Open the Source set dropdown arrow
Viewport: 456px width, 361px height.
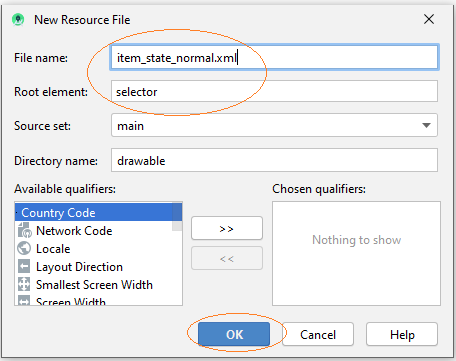coord(426,125)
